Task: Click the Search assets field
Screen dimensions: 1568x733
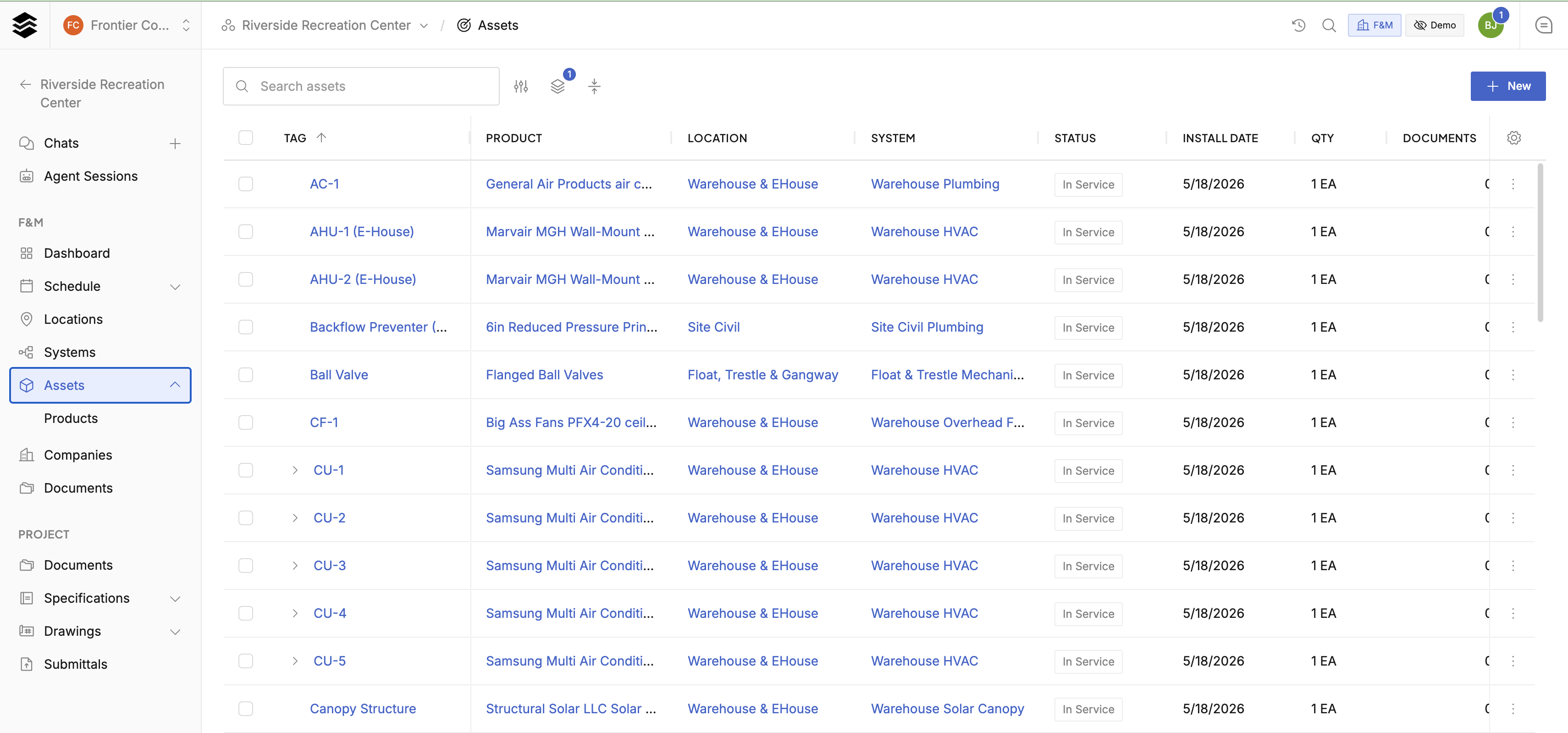Action: tap(361, 86)
